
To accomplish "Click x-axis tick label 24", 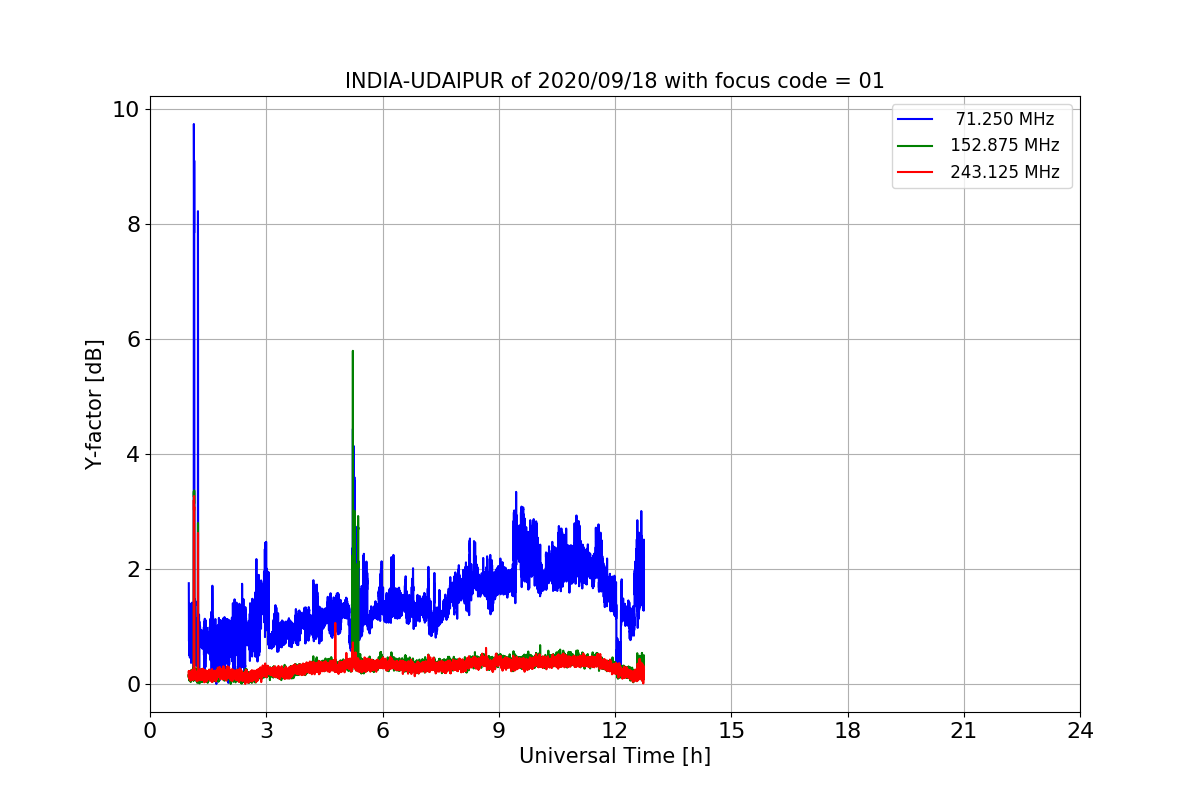I will pyautogui.click(x=1080, y=731).
